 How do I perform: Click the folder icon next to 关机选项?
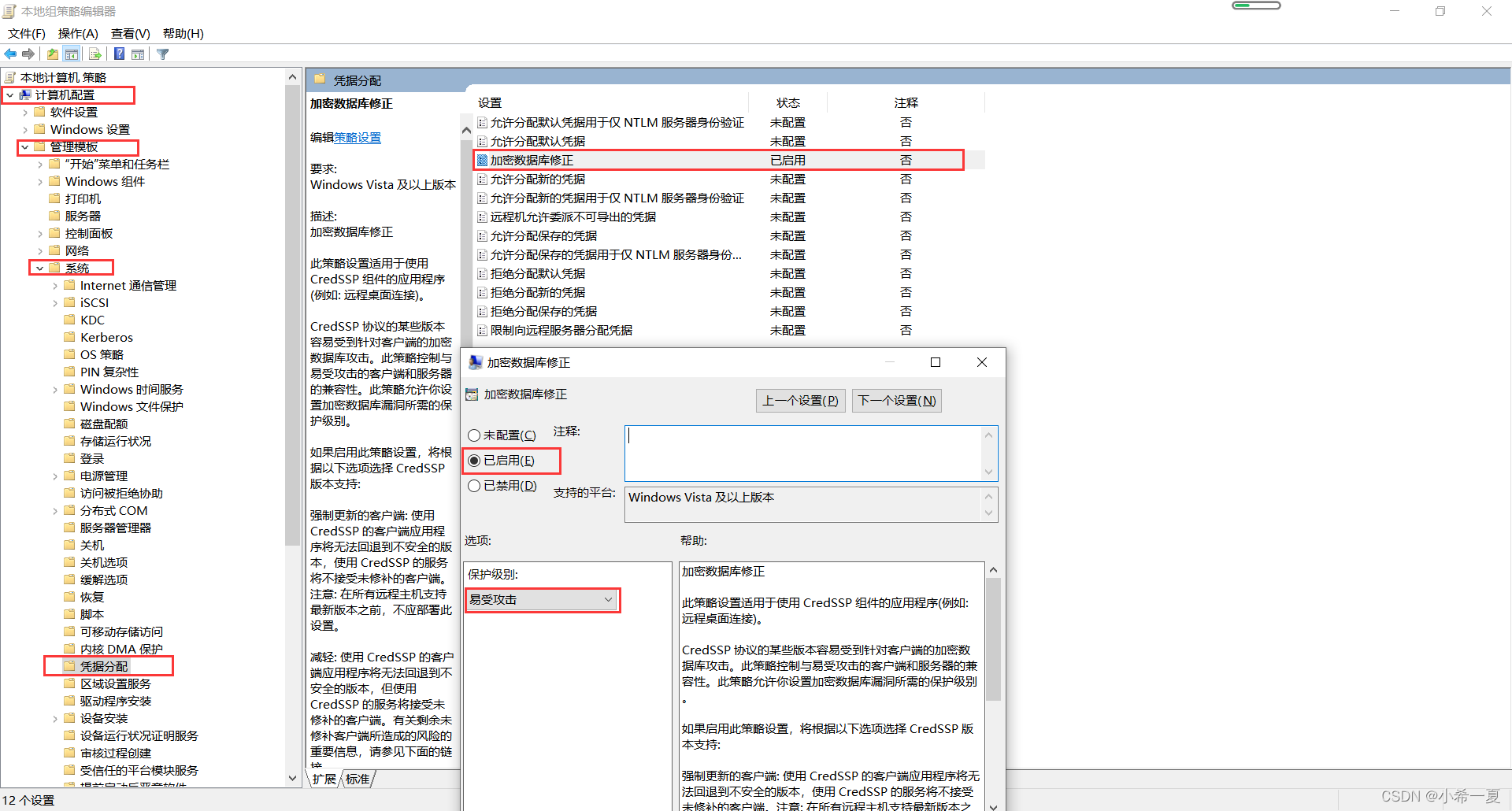coord(69,562)
